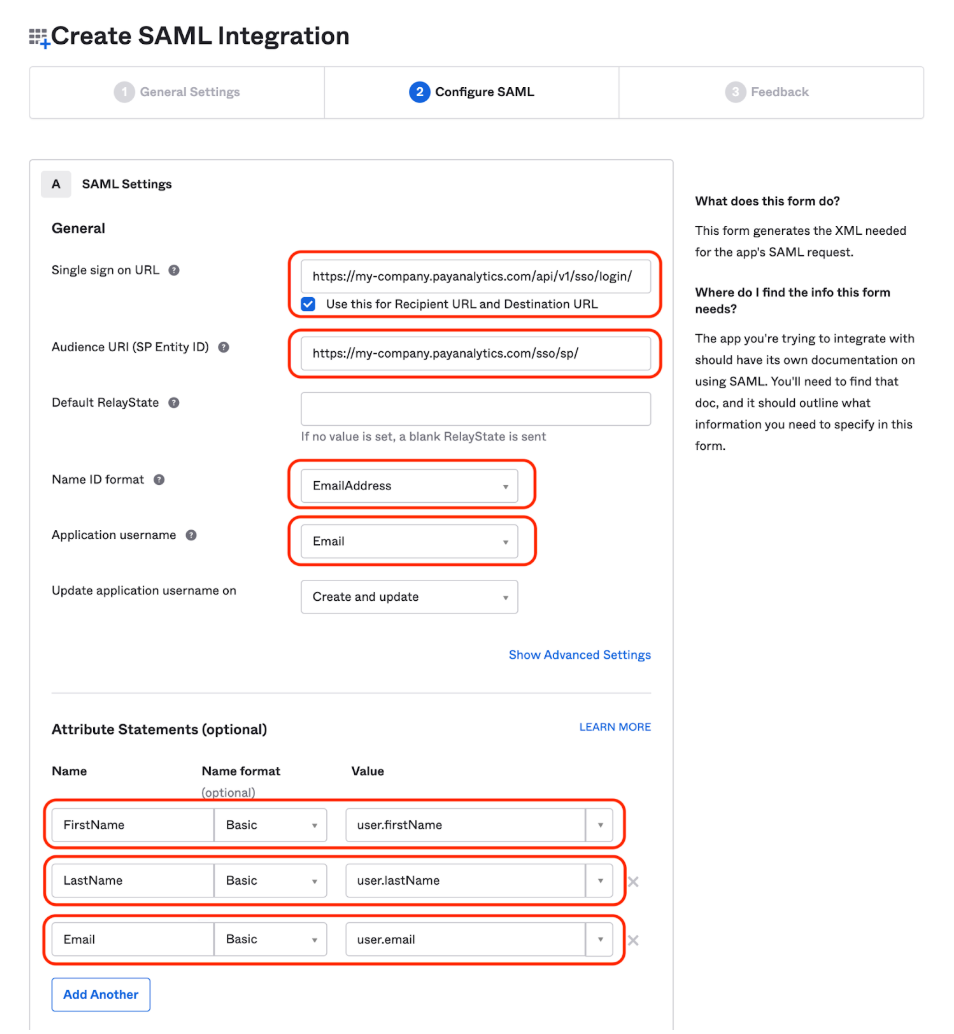Switch to the Feedback step tab
Screen dimensions: 954x1034
tap(768, 92)
